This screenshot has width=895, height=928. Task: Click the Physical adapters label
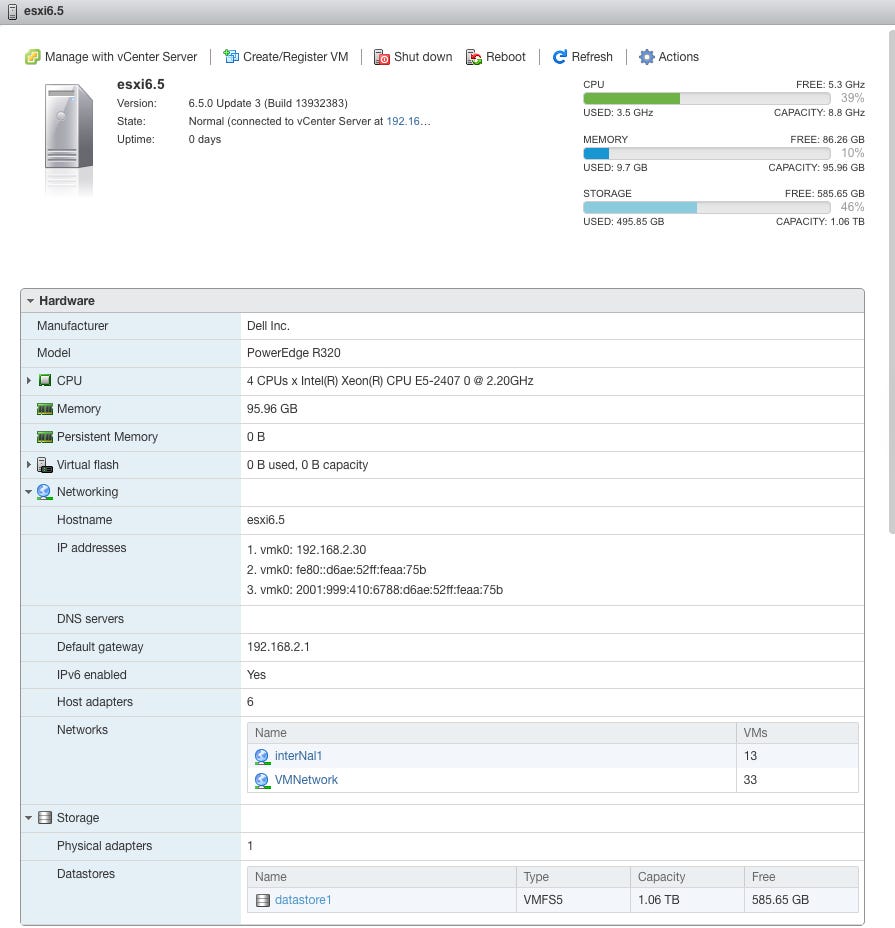(x=104, y=846)
